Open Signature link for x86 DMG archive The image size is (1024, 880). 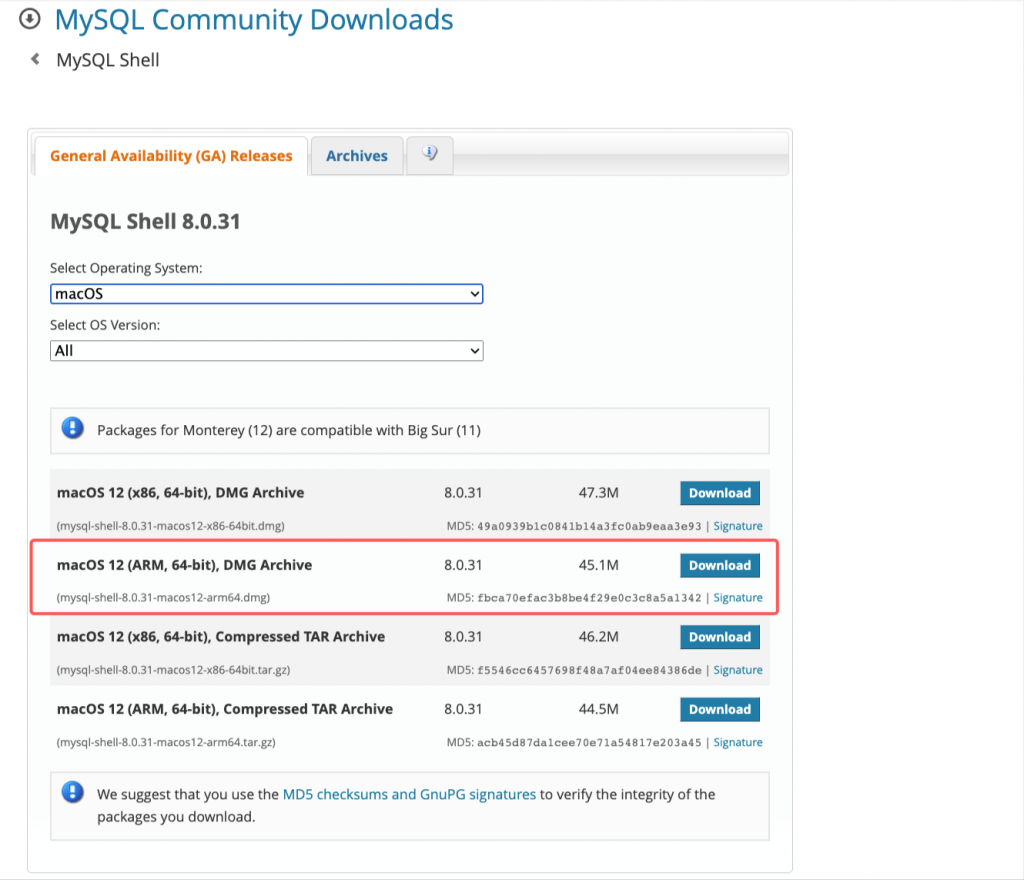point(738,526)
